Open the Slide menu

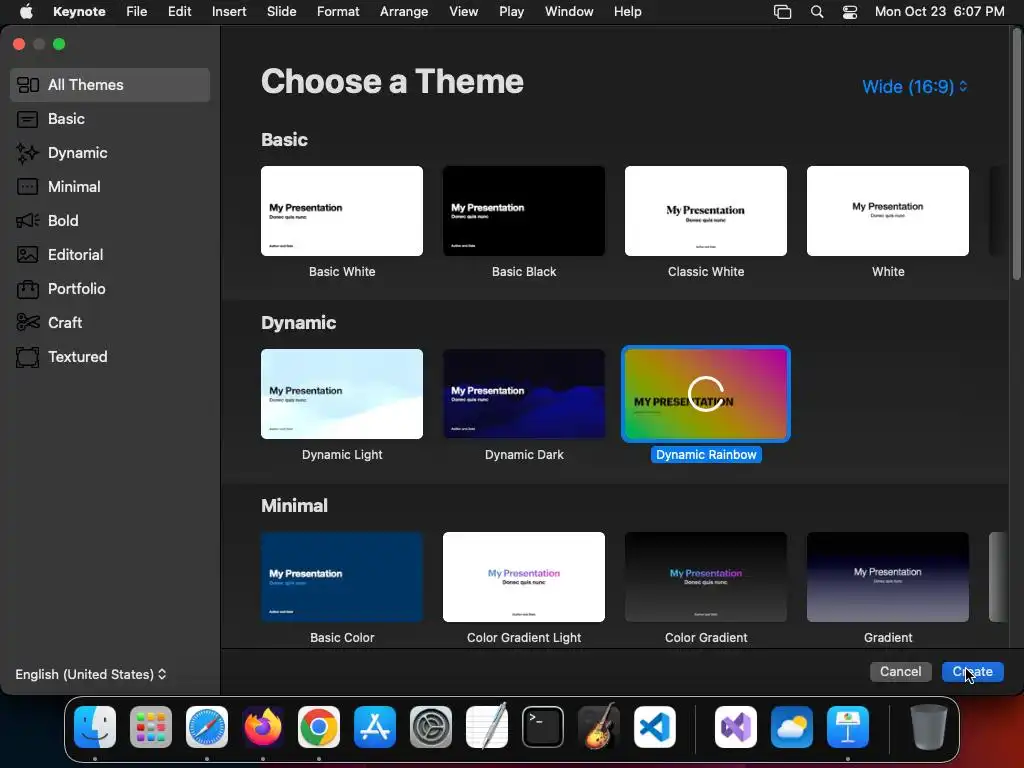pos(281,12)
